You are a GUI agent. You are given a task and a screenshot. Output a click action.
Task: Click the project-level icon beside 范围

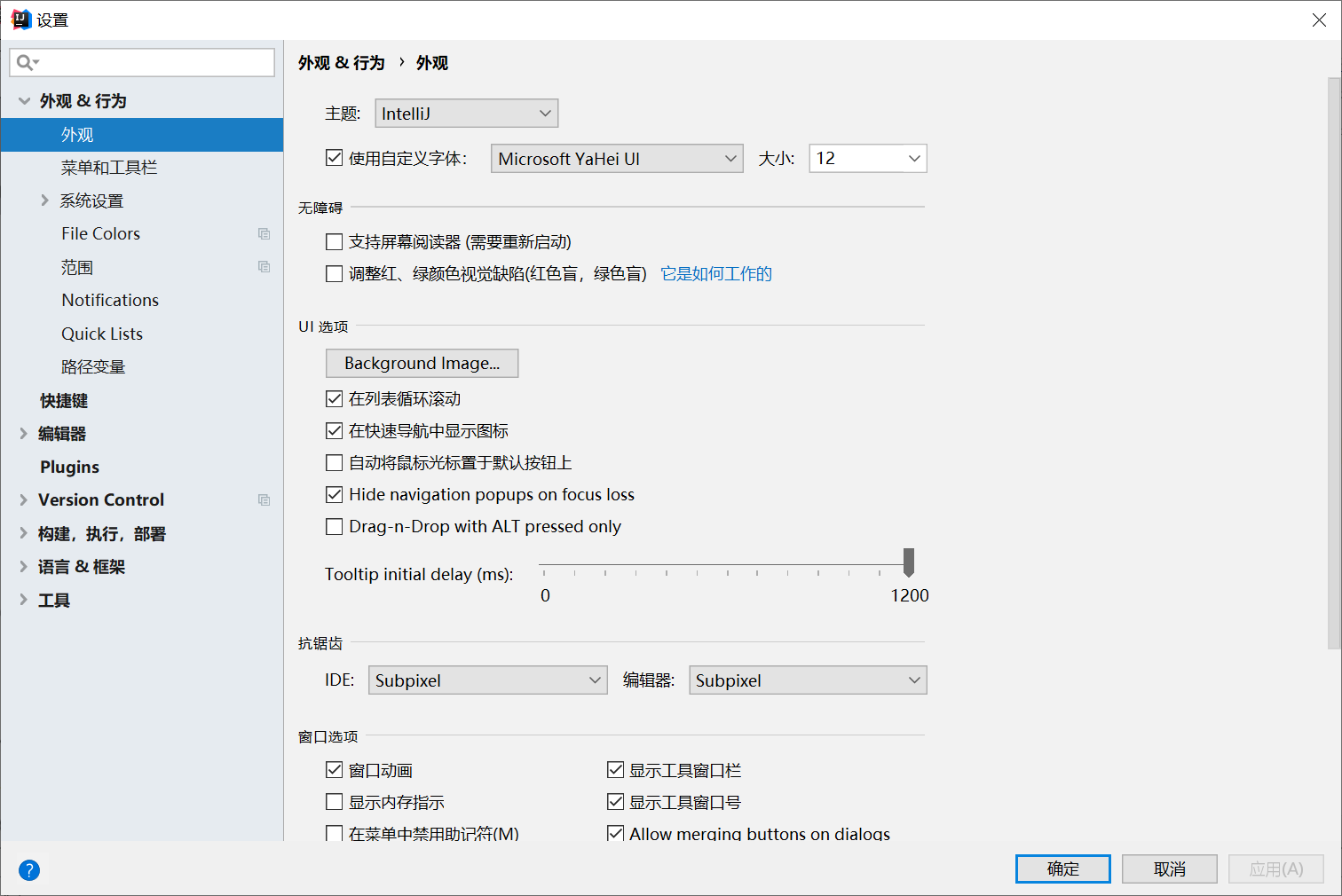point(264,267)
